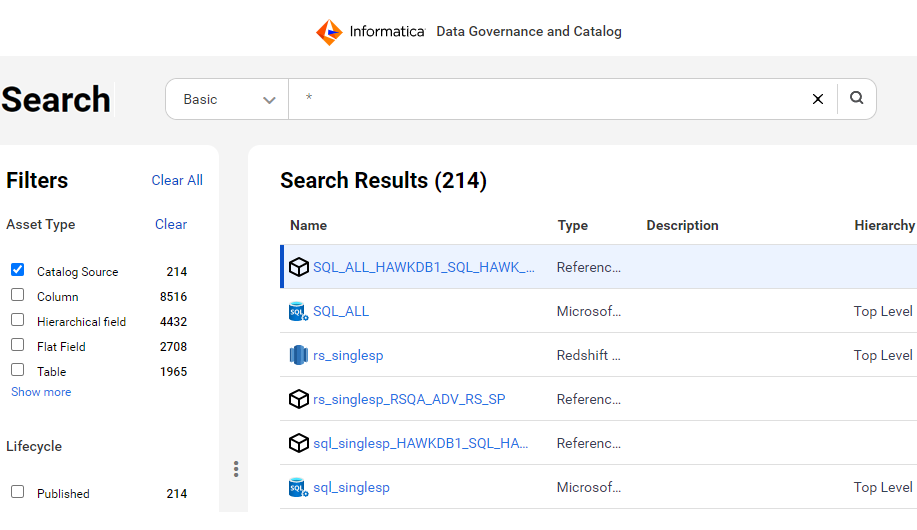Image resolution: width=917 pixels, height=530 pixels.
Task: Click Clear next to Asset Type
Action: (171, 224)
